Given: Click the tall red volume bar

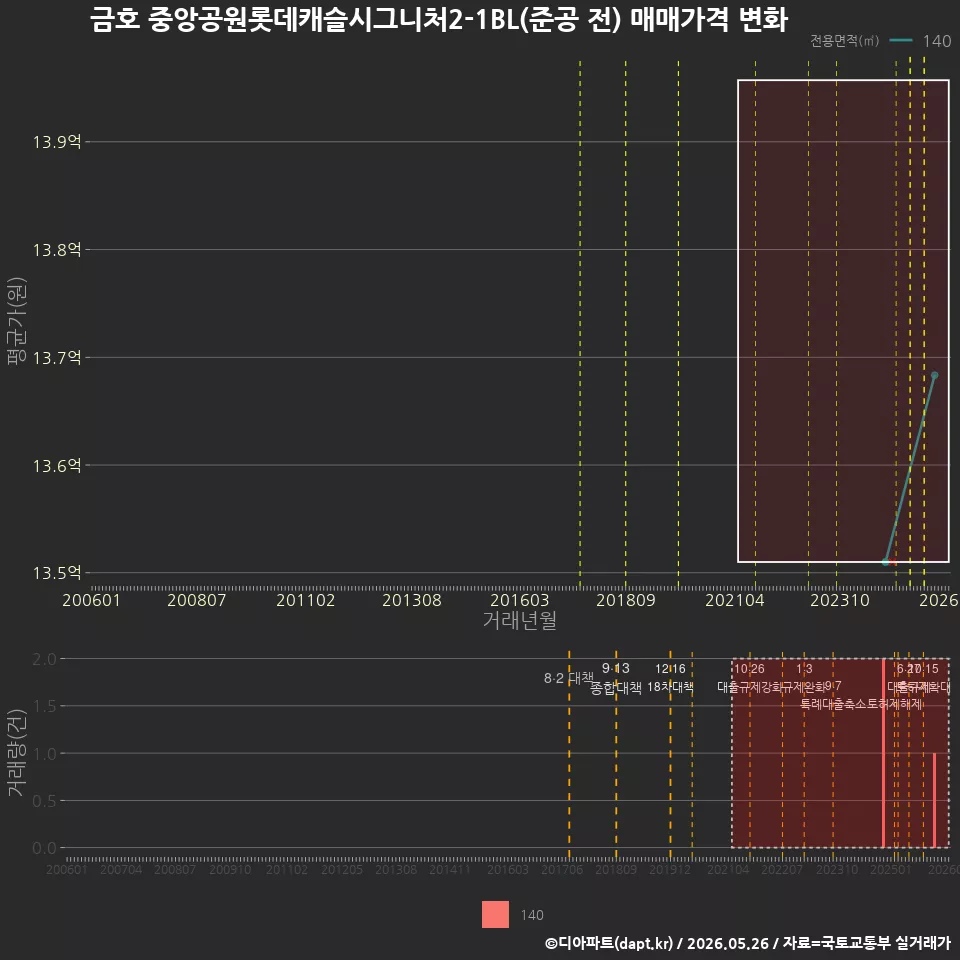Looking at the screenshot, I should (883, 753).
